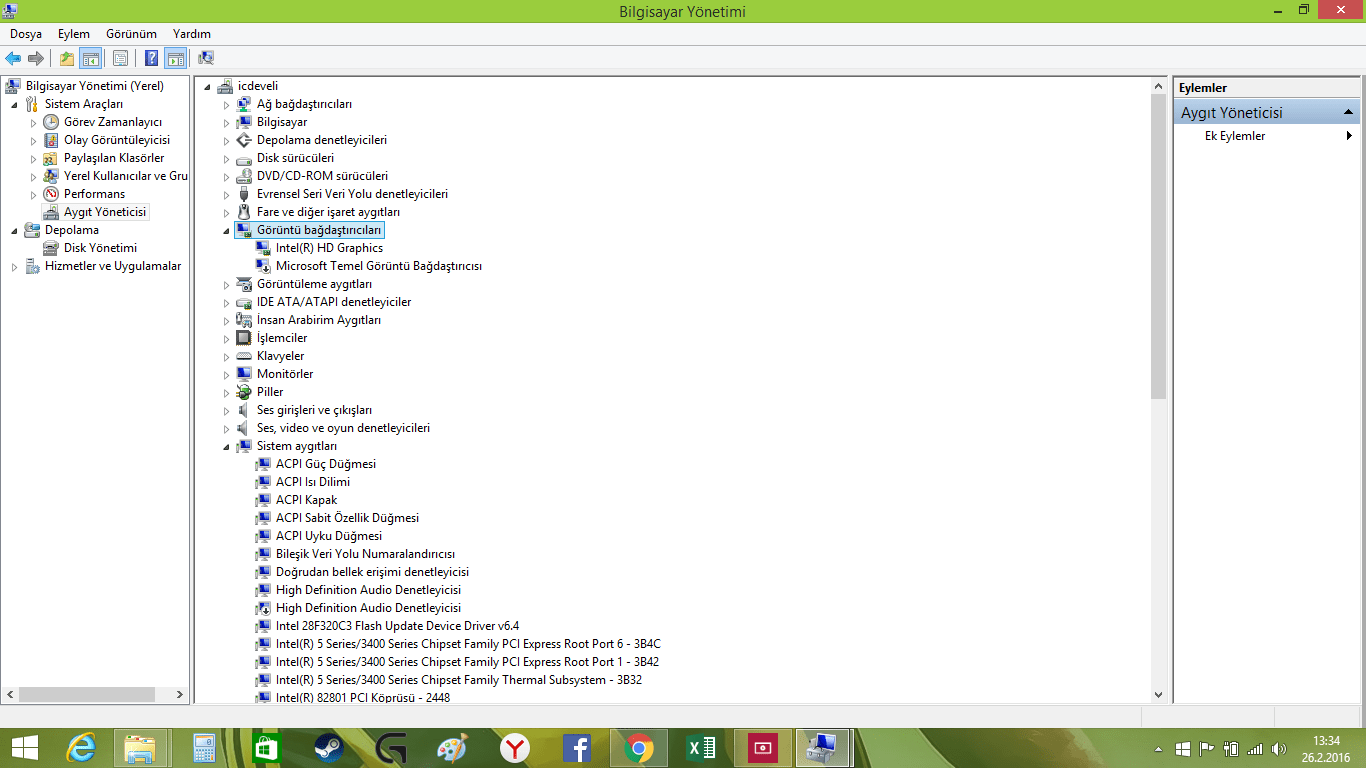1366x768 pixels.
Task: Select Paylaşılan Klasörler in the left tree
Action: tap(114, 158)
